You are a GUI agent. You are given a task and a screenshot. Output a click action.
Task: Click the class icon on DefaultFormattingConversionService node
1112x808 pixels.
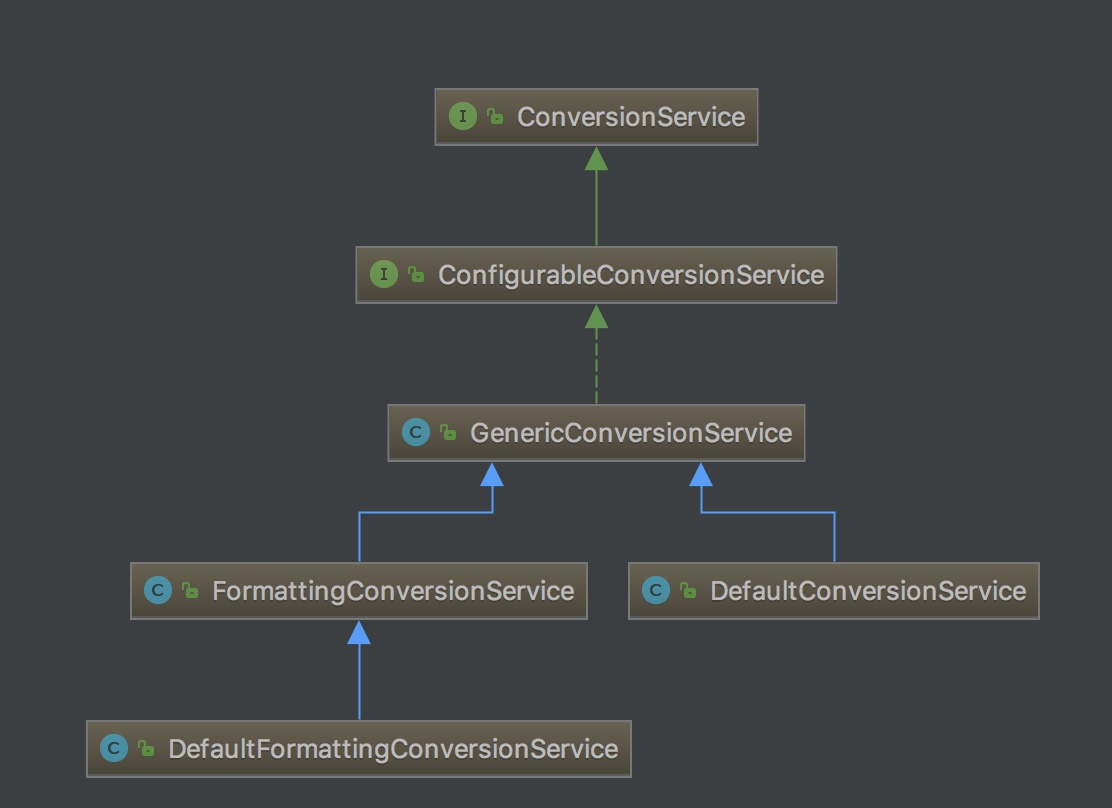coord(114,749)
